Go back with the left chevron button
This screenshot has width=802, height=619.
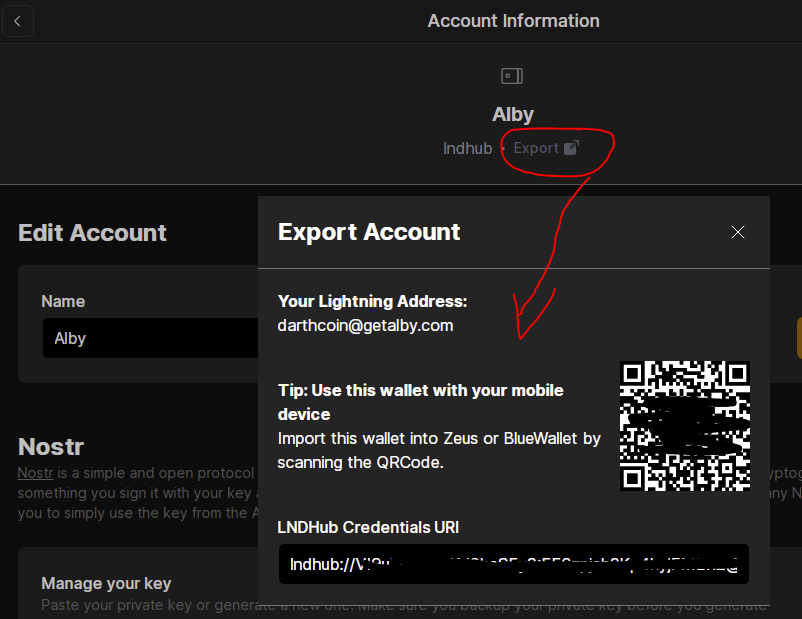pyautogui.click(x=18, y=21)
